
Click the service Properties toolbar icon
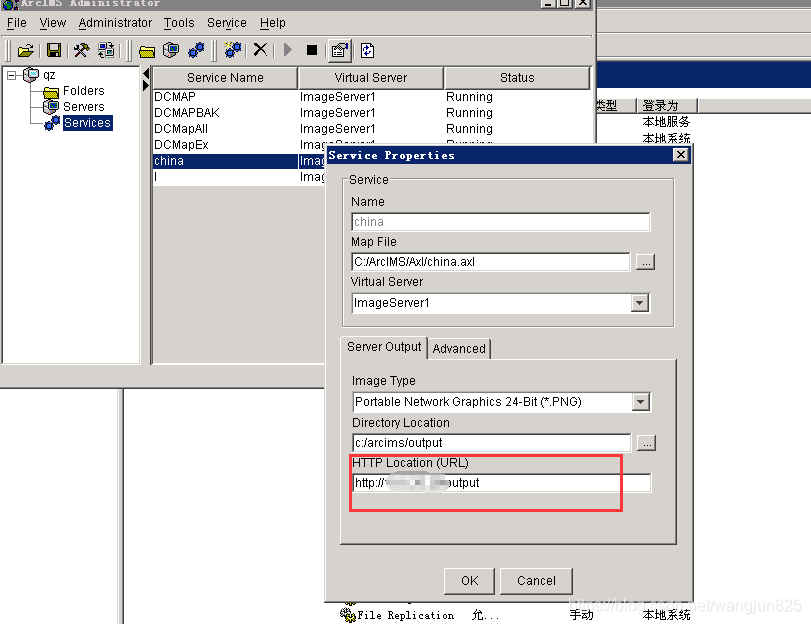click(x=339, y=50)
